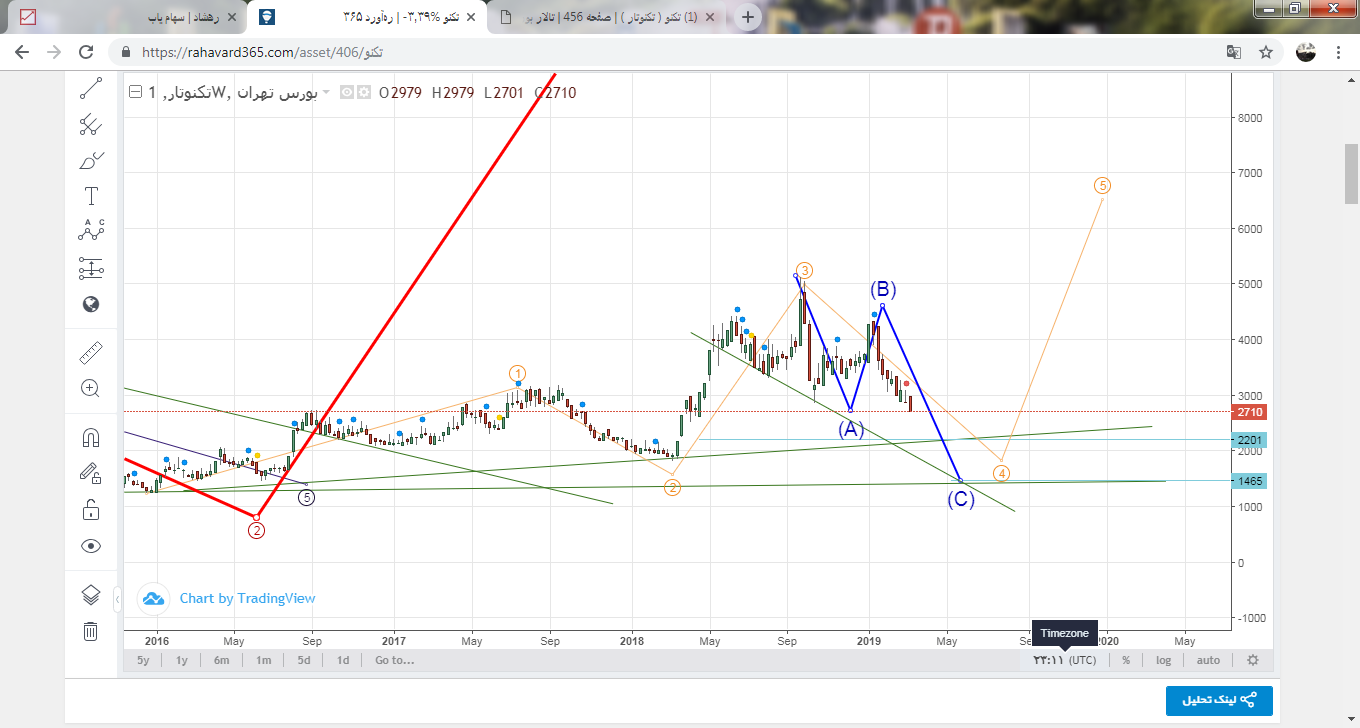Select the trend line drawing tool

click(x=91, y=89)
